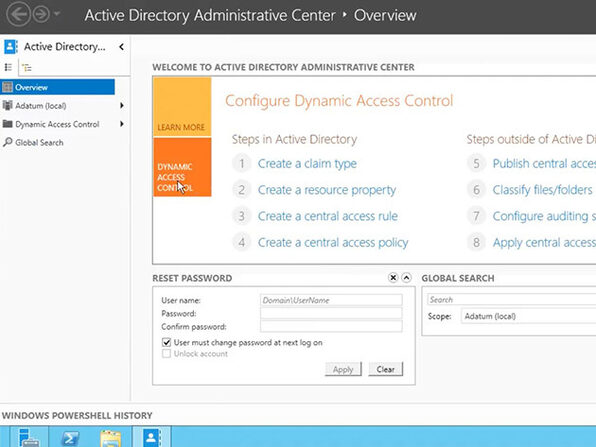Viewport: 596px width, 447px height.
Task: Expand the Windows PowerShell History panel
Action: 77,415
